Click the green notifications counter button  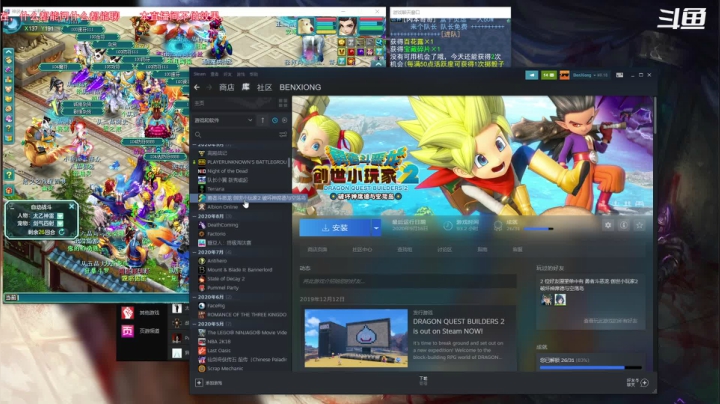tap(549, 75)
